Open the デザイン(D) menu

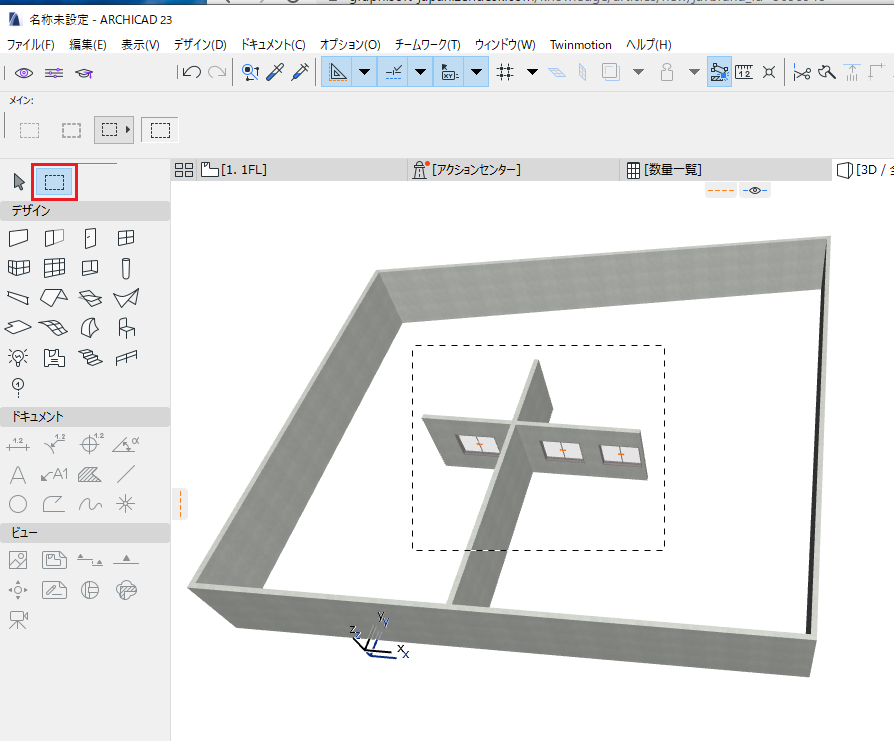point(200,44)
